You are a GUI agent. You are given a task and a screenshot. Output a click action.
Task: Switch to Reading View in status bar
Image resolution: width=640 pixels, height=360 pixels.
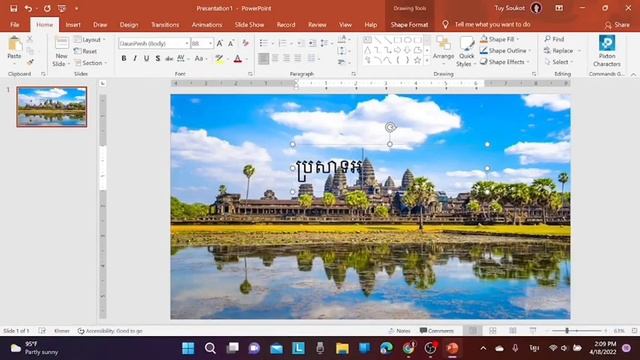pyautogui.click(x=513, y=331)
